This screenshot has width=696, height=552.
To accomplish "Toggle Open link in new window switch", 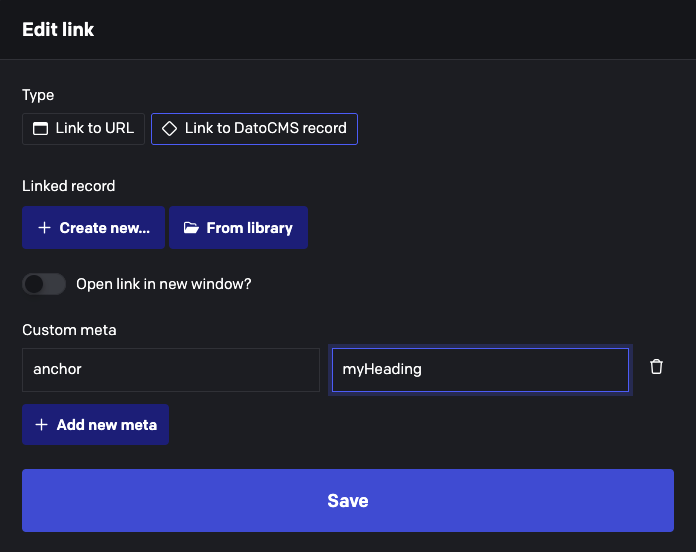I will click(x=44, y=284).
